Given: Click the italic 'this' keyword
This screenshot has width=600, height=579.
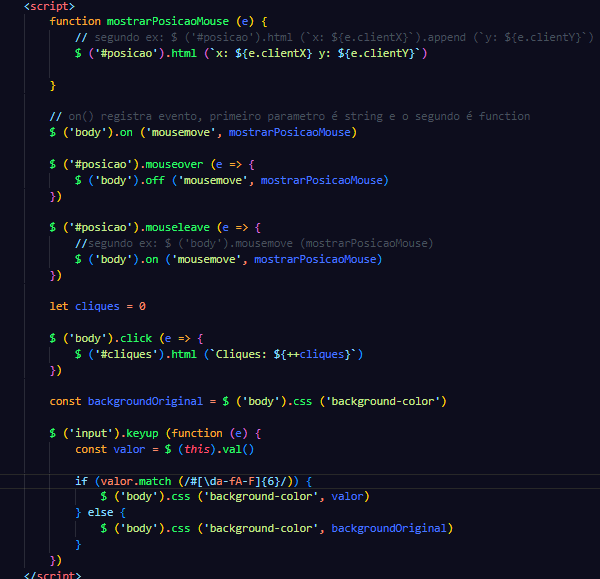Looking at the screenshot, I should coord(197,449).
